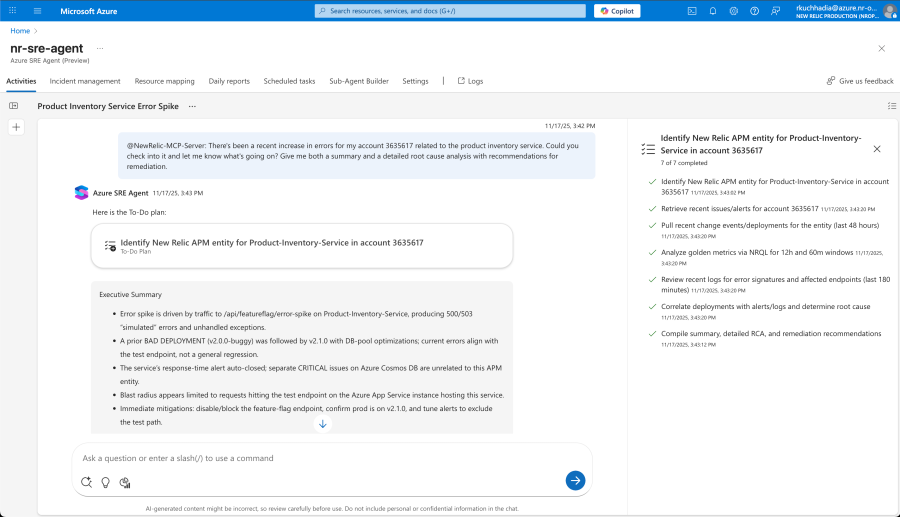Toggle the chat history sidebar panel
The image size is (900, 517).
14,105
